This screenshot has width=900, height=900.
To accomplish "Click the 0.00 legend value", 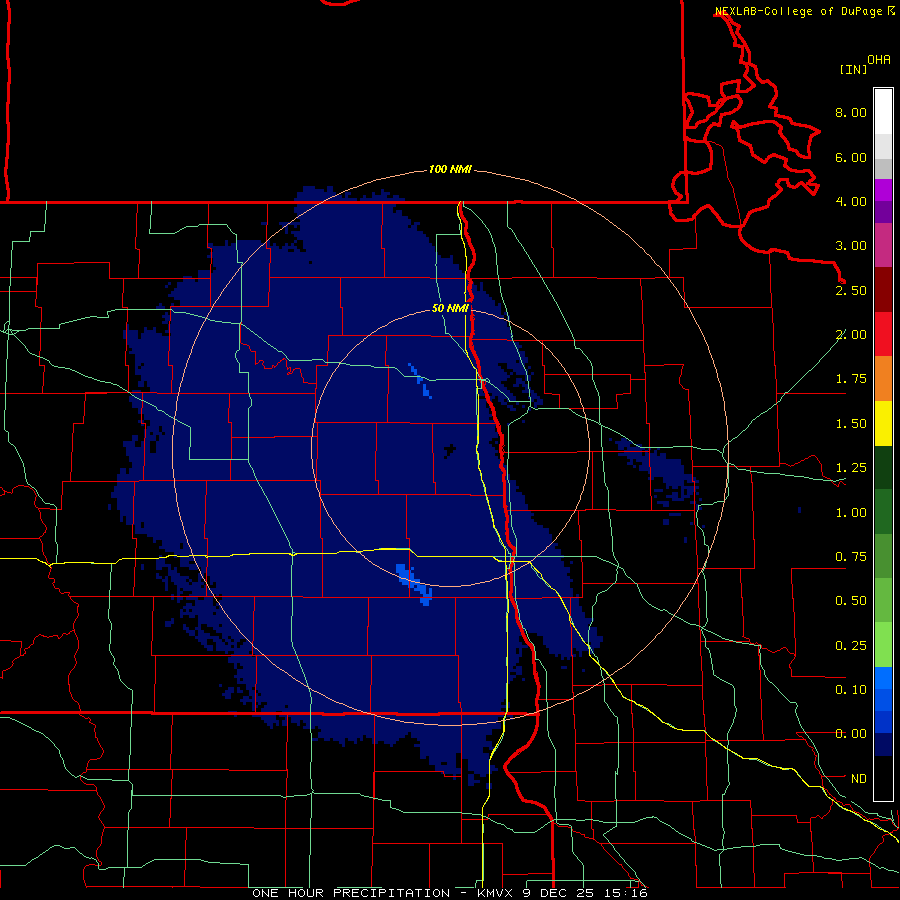I will (x=851, y=734).
